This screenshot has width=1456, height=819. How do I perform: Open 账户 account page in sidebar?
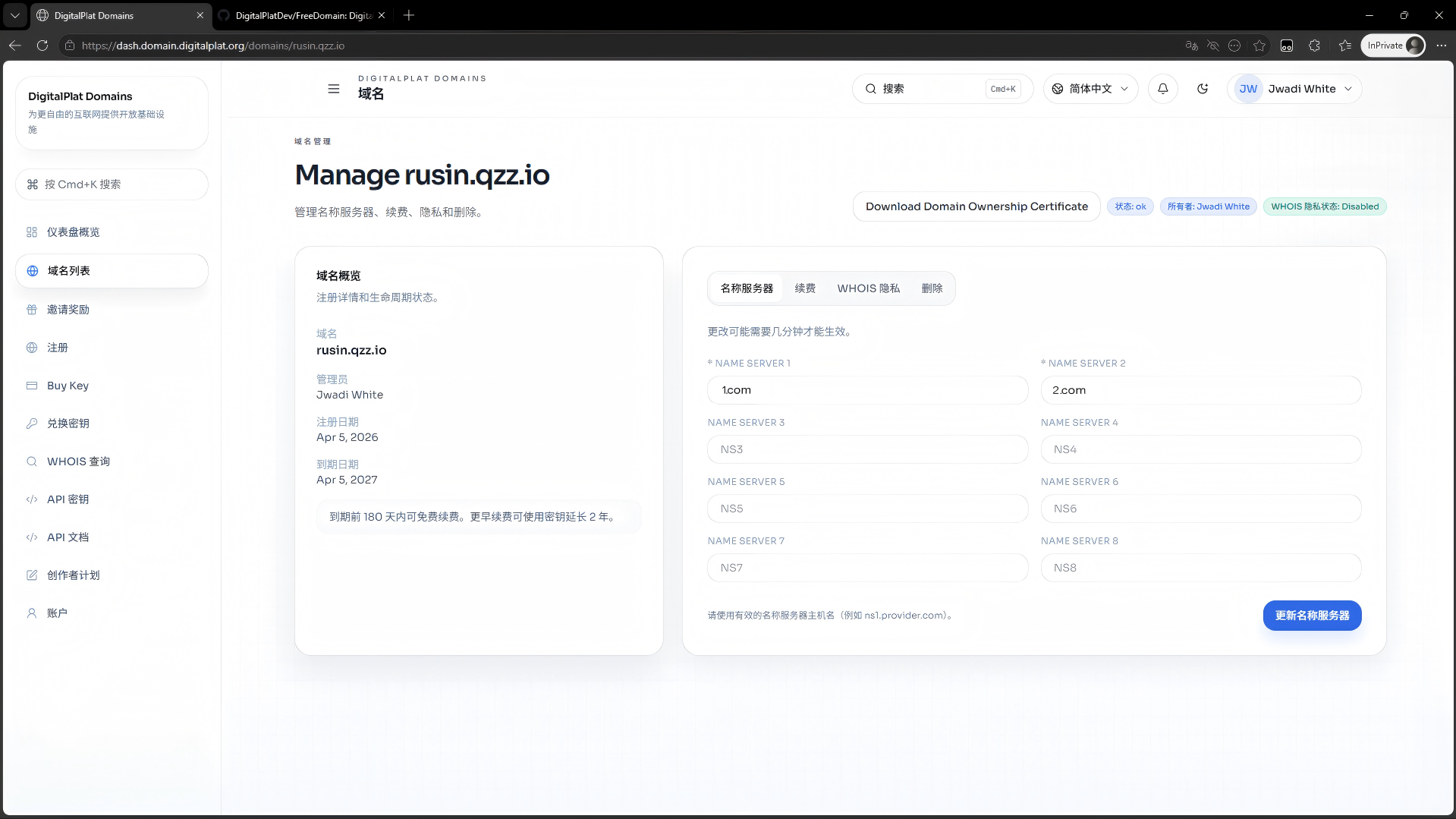click(57, 613)
